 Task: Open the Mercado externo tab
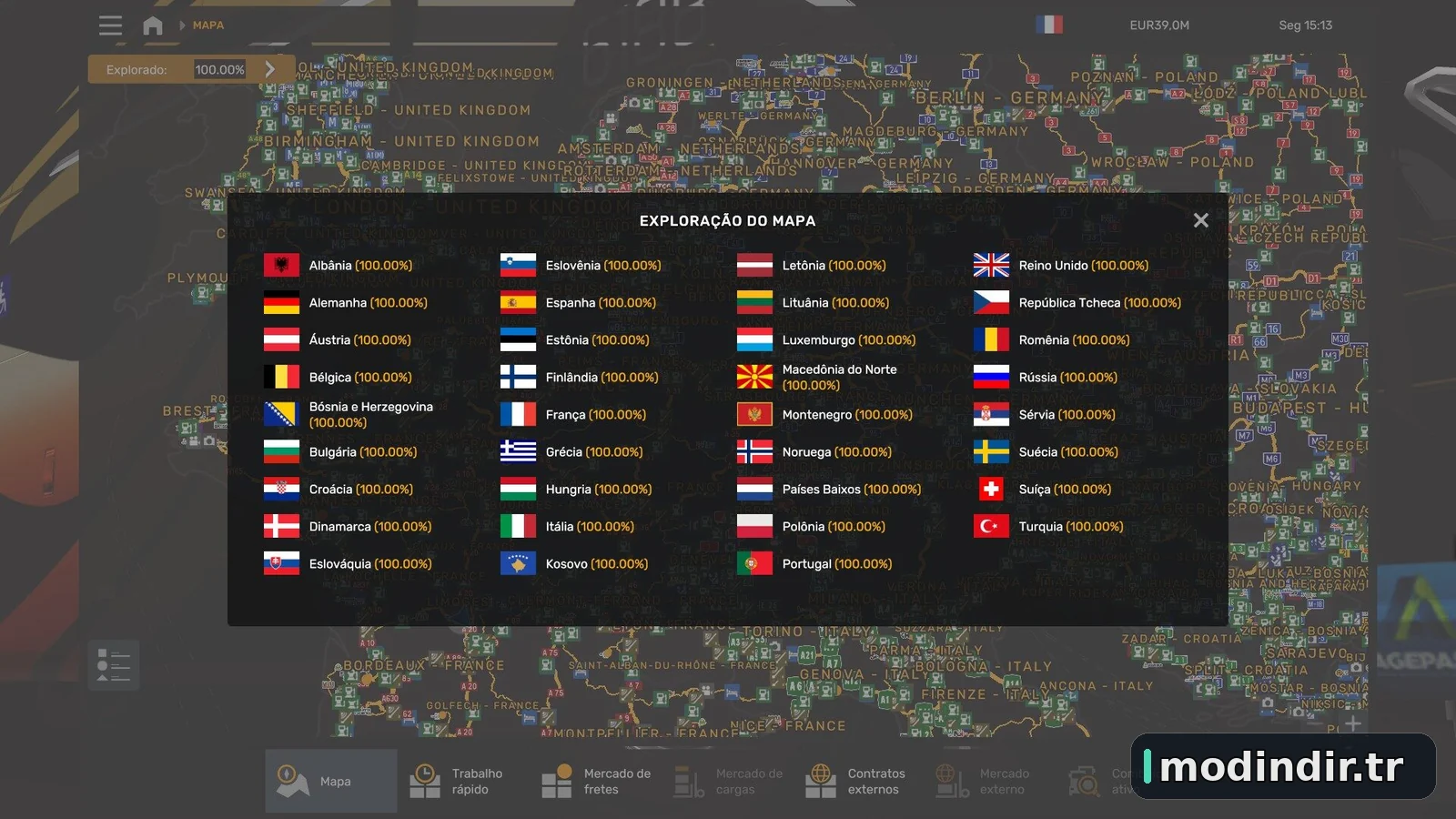983,781
